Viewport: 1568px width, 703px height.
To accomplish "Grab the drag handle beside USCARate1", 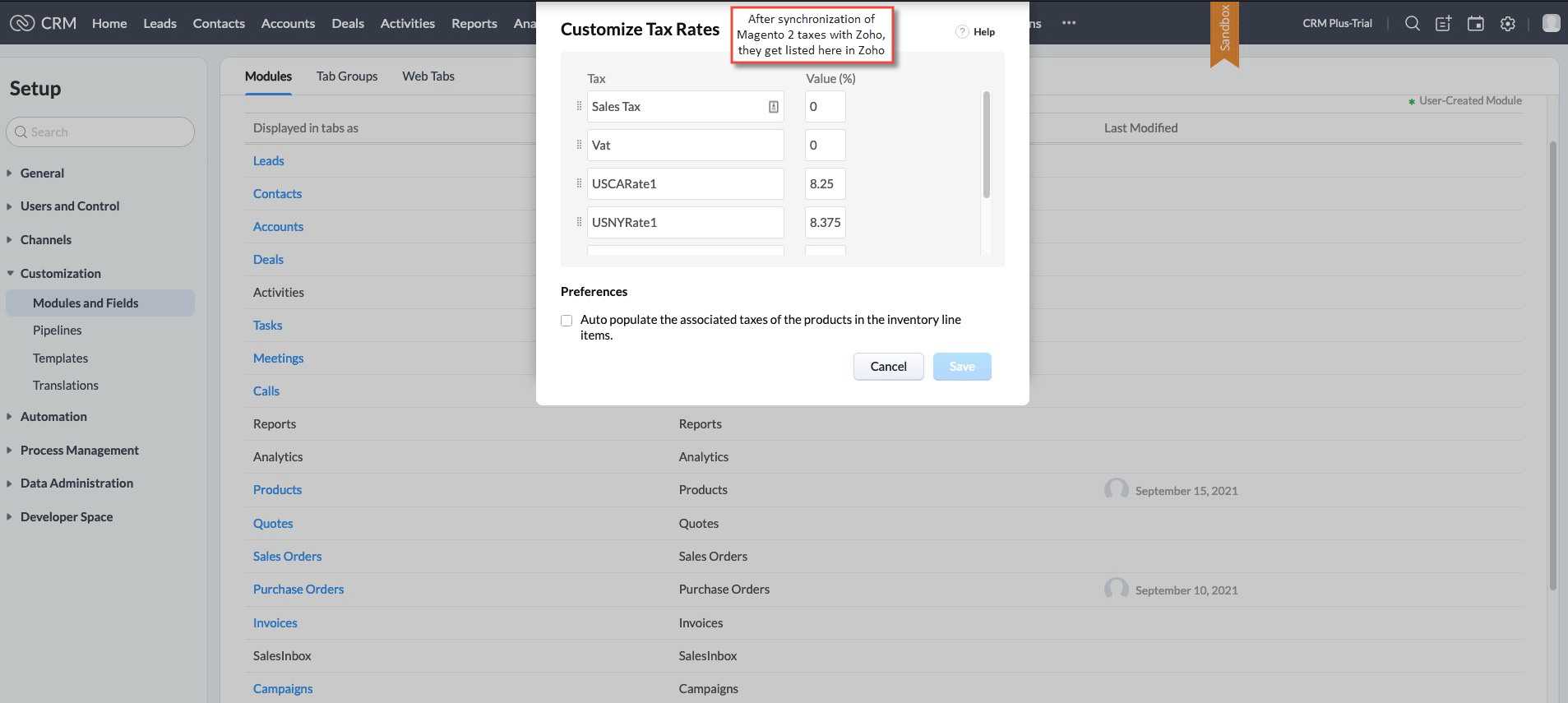I will pyautogui.click(x=579, y=183).
